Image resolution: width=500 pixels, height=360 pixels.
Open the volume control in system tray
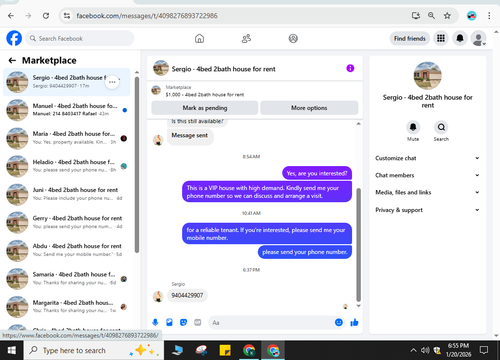[425, 350]
